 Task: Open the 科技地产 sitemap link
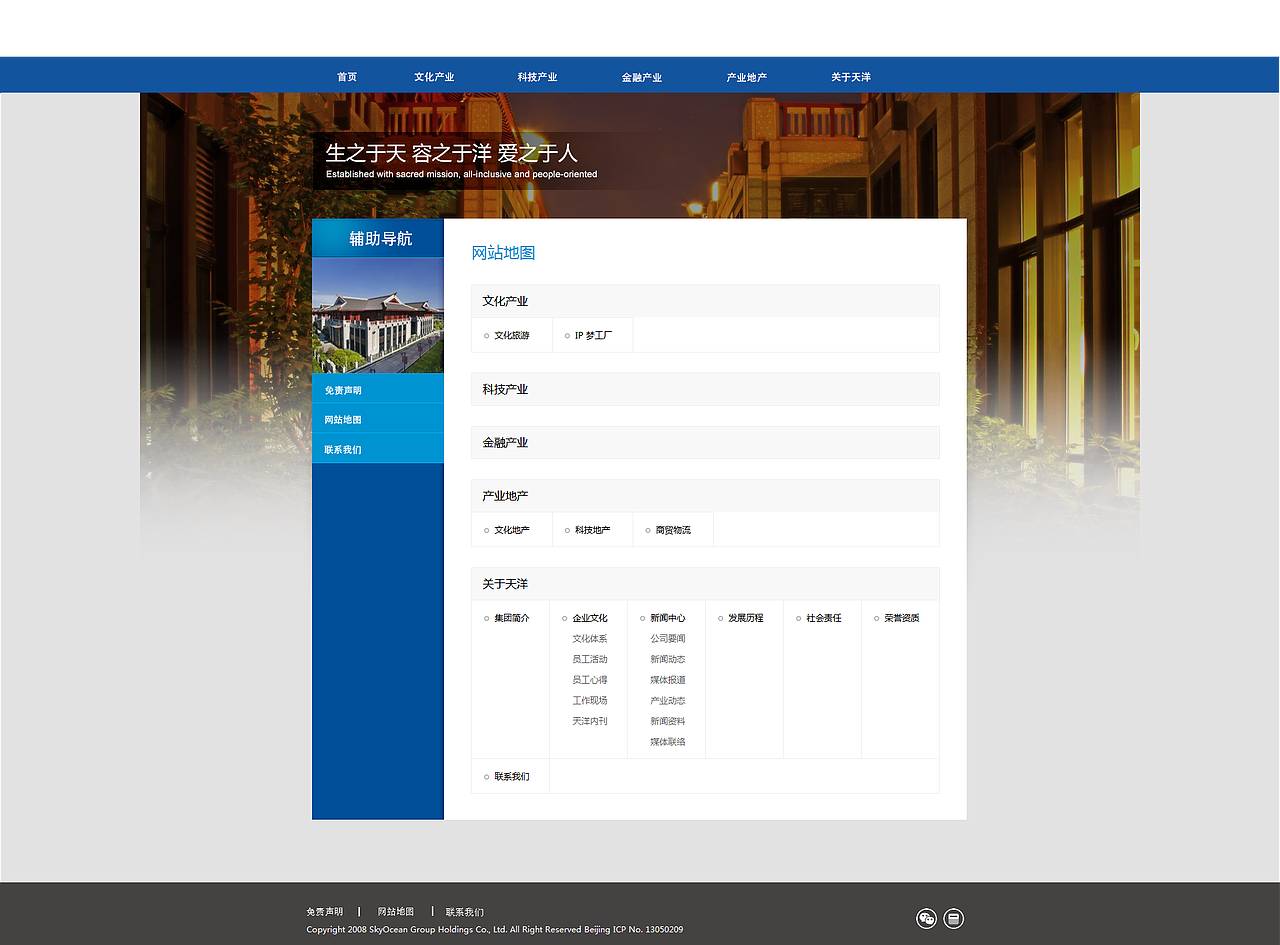[x=592, y=530]
